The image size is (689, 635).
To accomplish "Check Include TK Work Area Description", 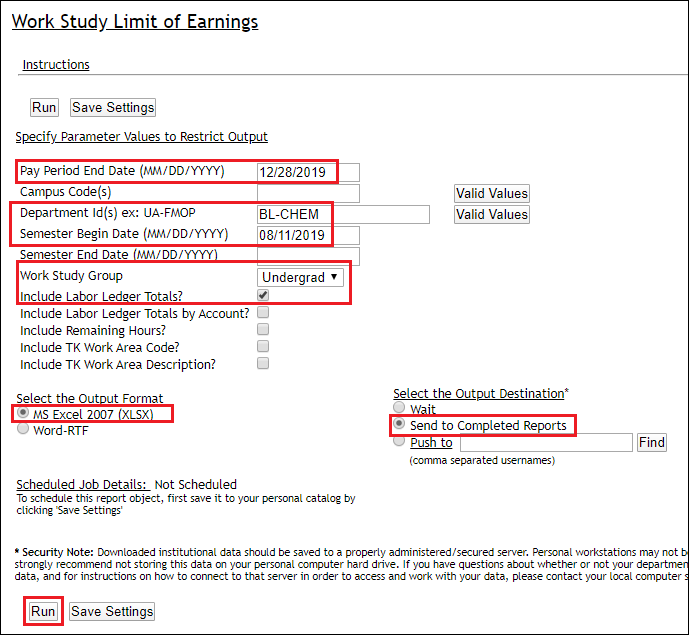I will point(263,363).
